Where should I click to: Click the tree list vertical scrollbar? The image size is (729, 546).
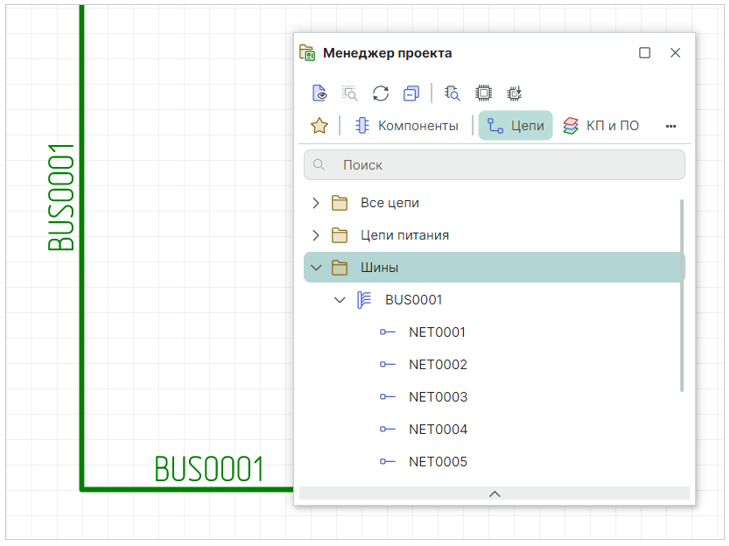[682, 295]
